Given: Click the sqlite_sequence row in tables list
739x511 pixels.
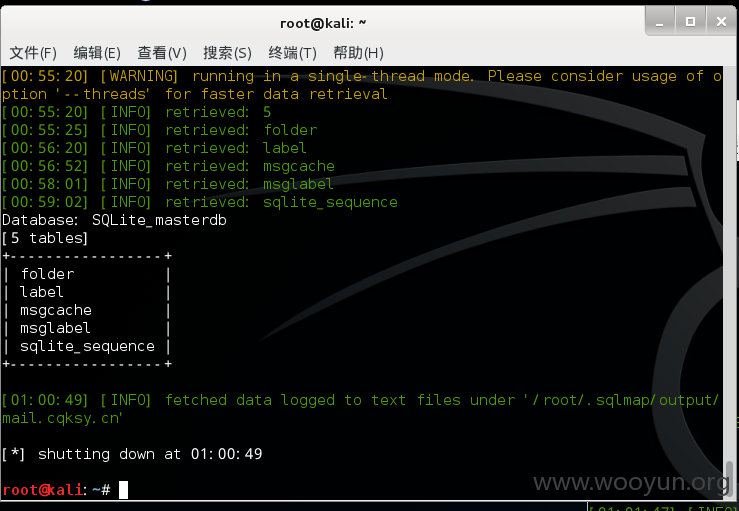Looking at the screenshot, I should point(87,346).
